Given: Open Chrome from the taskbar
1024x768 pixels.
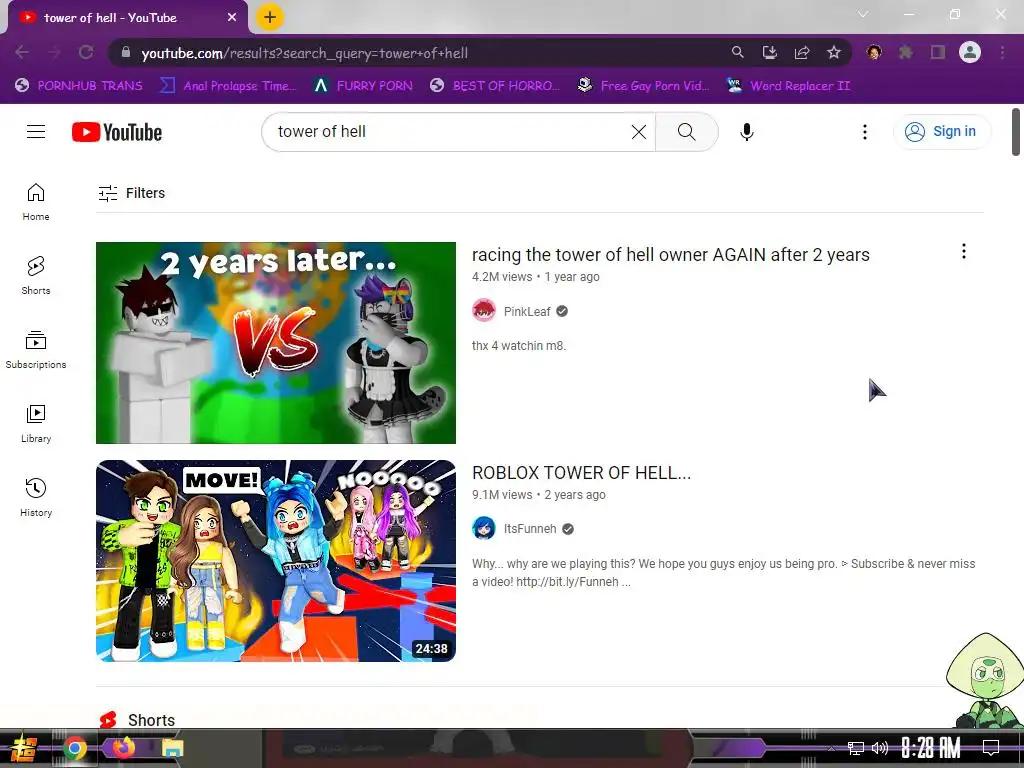Looking at the screenshot, I should tap(74, 748).
